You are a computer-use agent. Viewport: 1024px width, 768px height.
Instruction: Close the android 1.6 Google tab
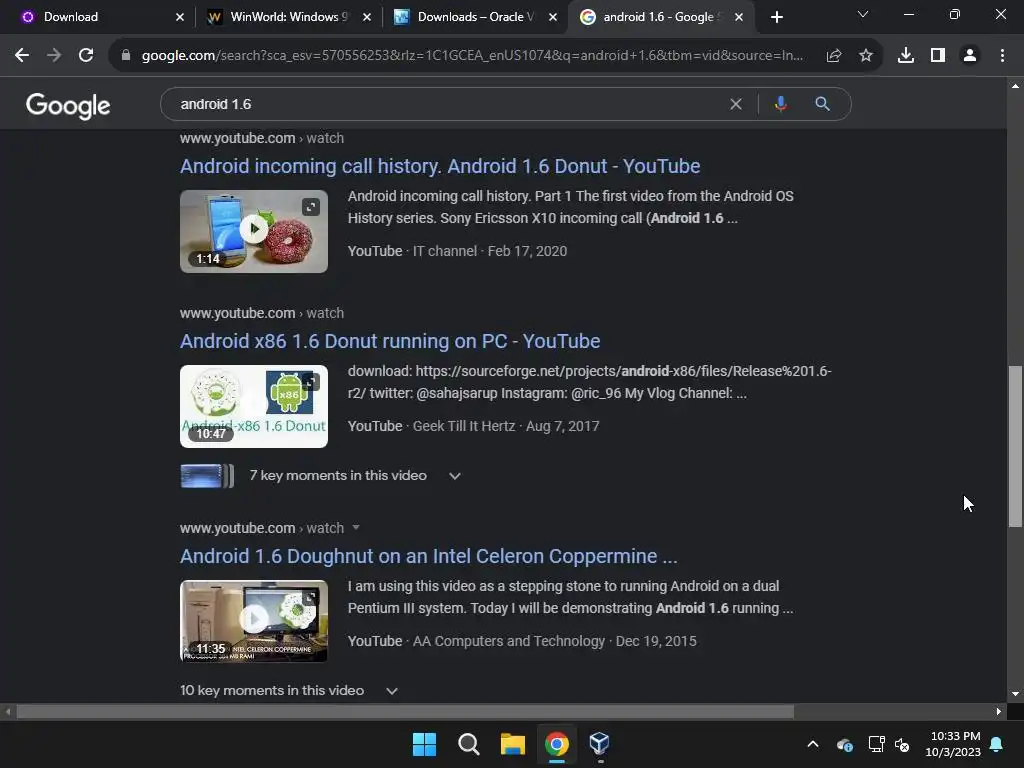[x=739, y=17]
